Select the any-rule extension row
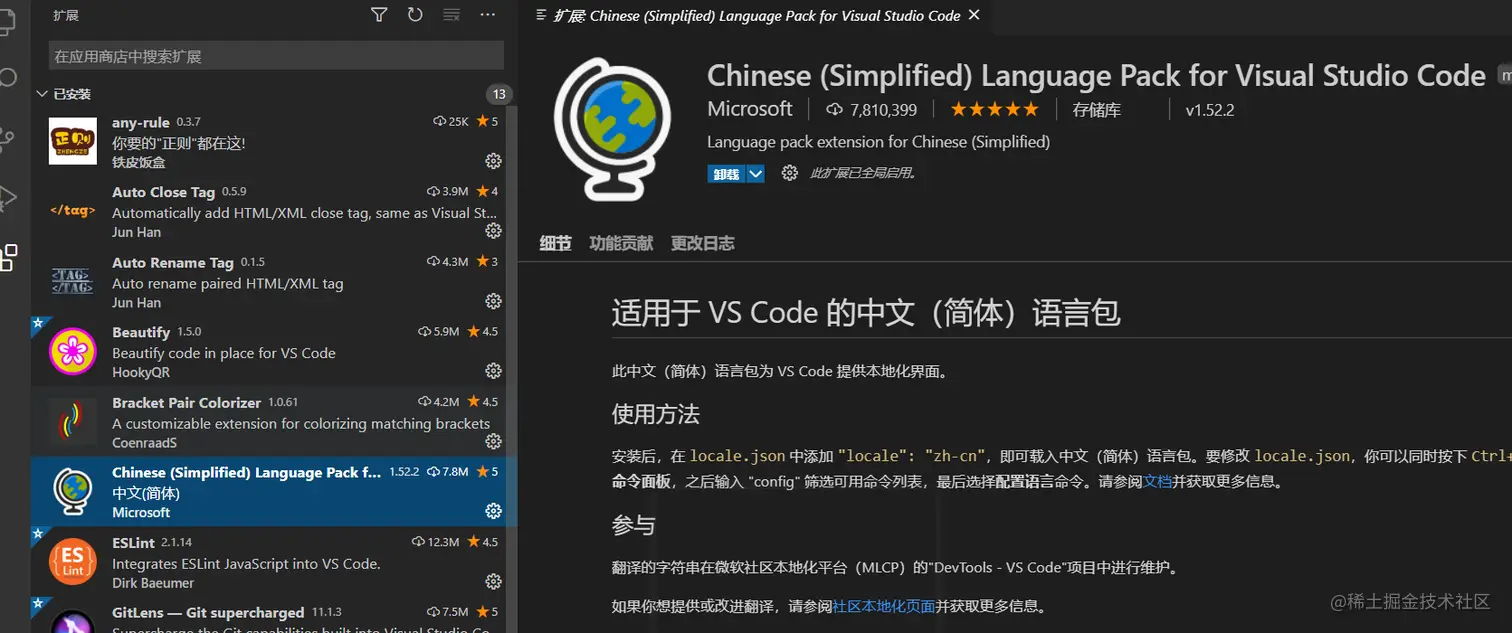 click(268, 141)
